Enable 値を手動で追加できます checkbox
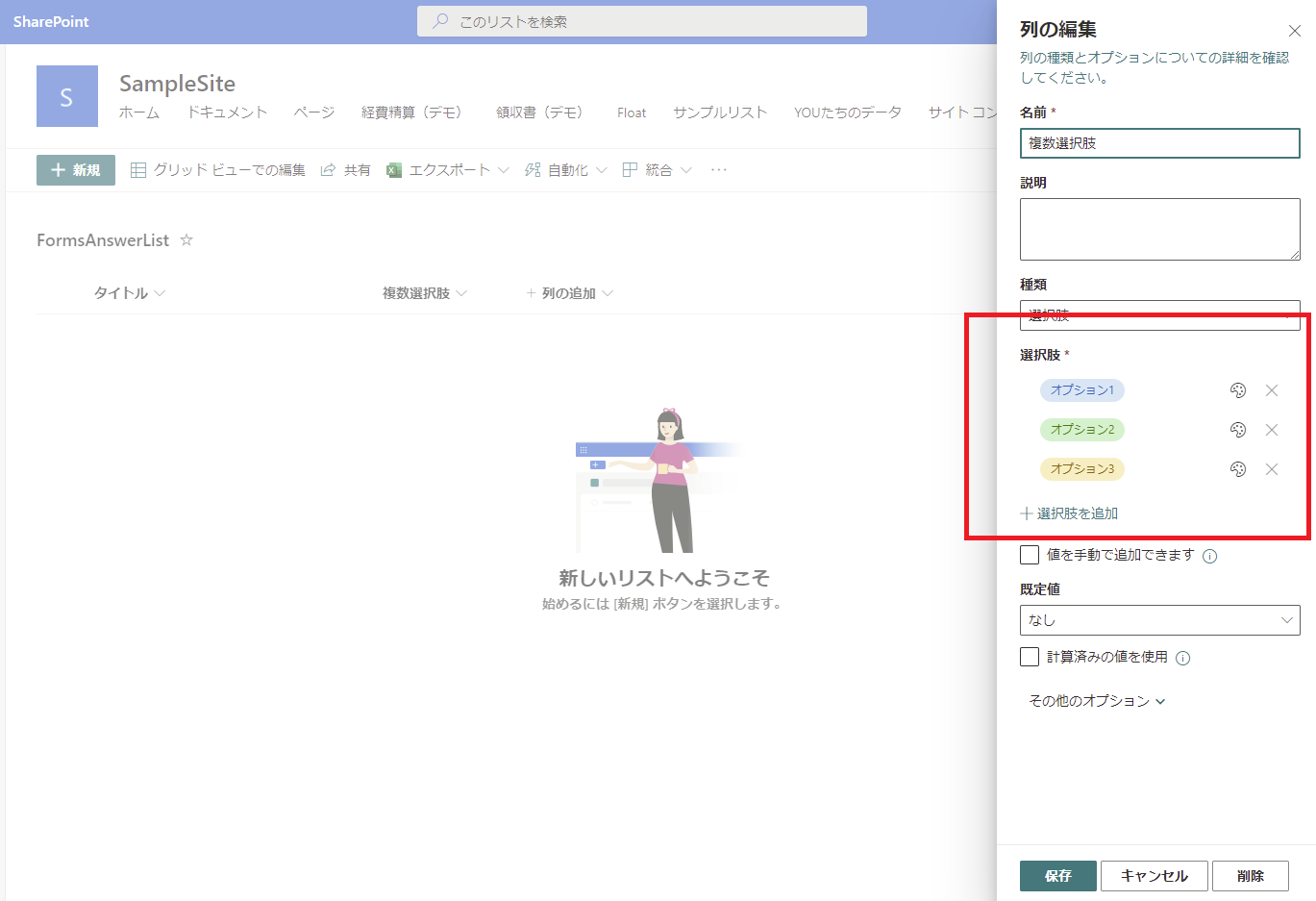 1030,555
